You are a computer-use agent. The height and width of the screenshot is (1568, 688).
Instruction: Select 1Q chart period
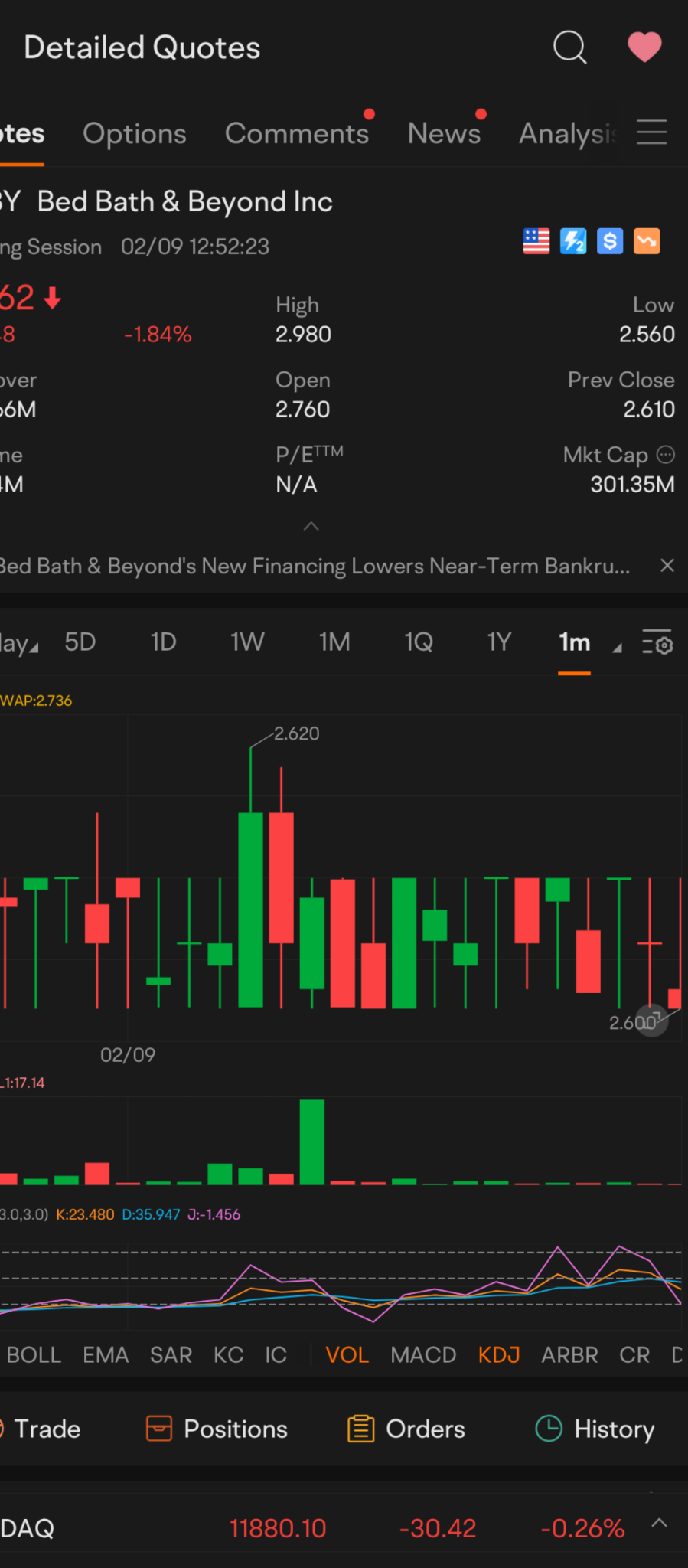419,642
